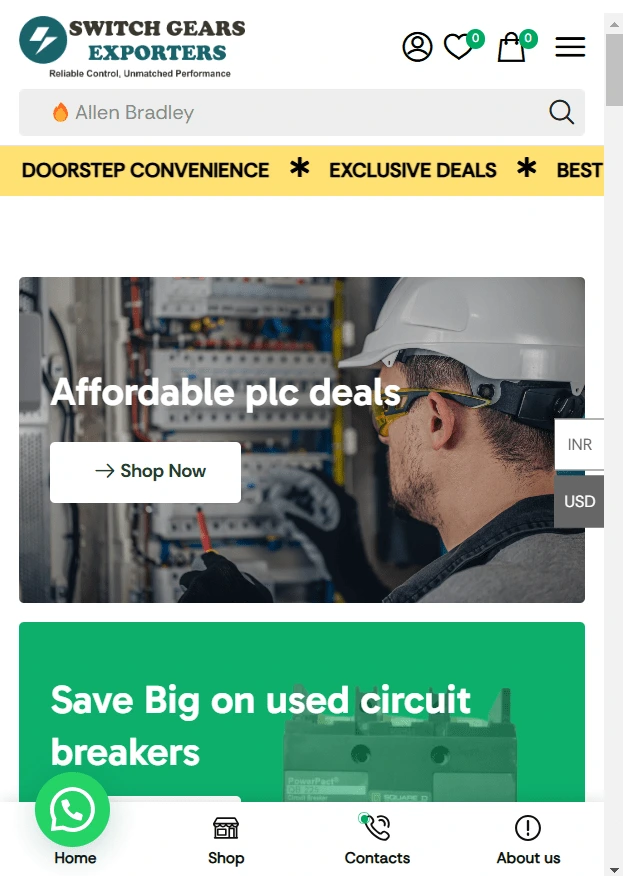
Task: Open the WhatsApp chat bubble
Action: coord(73,810)
